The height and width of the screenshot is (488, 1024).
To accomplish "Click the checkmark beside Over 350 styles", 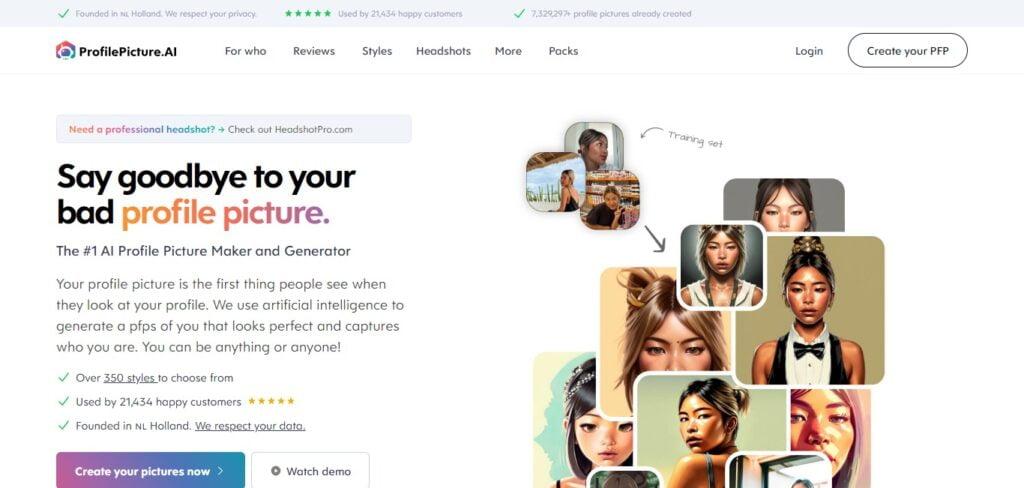I will point(63,378).
